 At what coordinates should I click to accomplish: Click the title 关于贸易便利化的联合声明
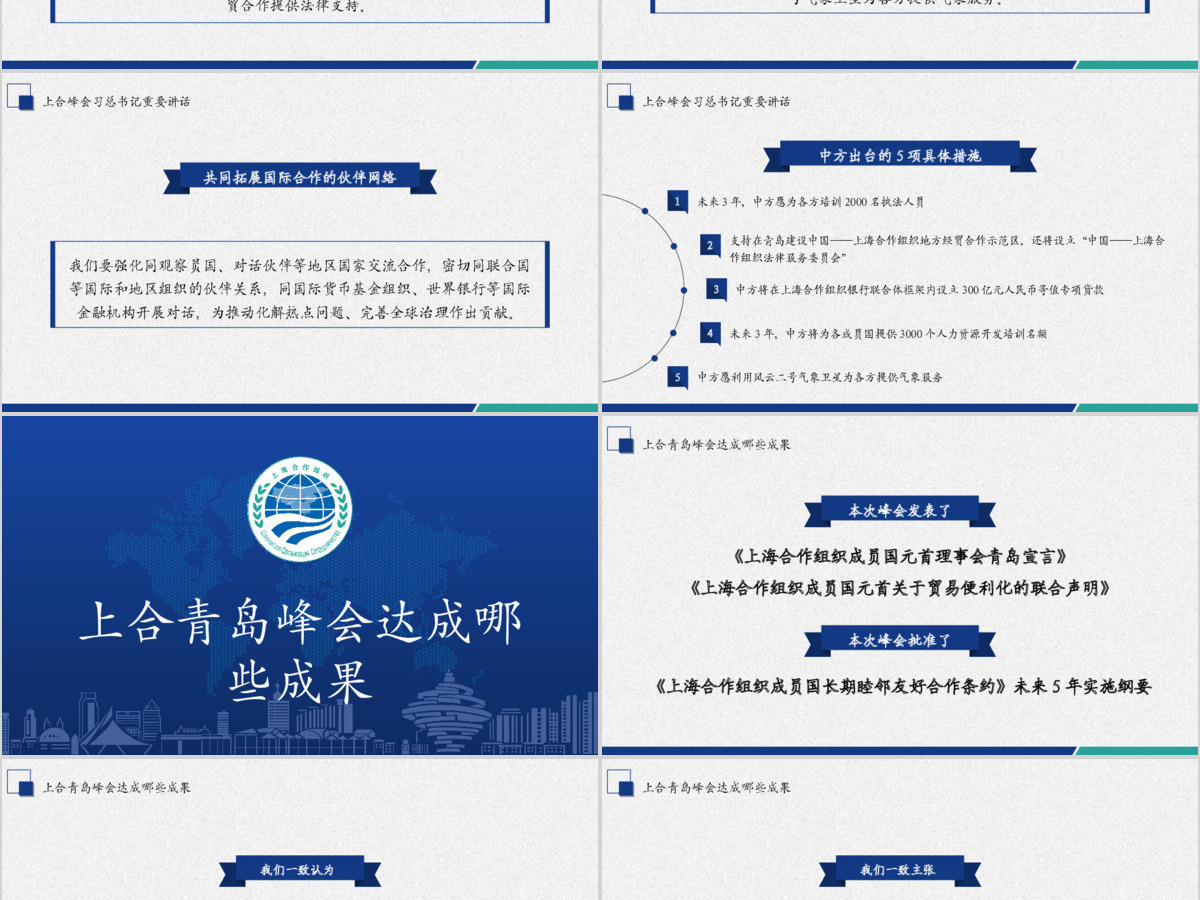point(900,588)
